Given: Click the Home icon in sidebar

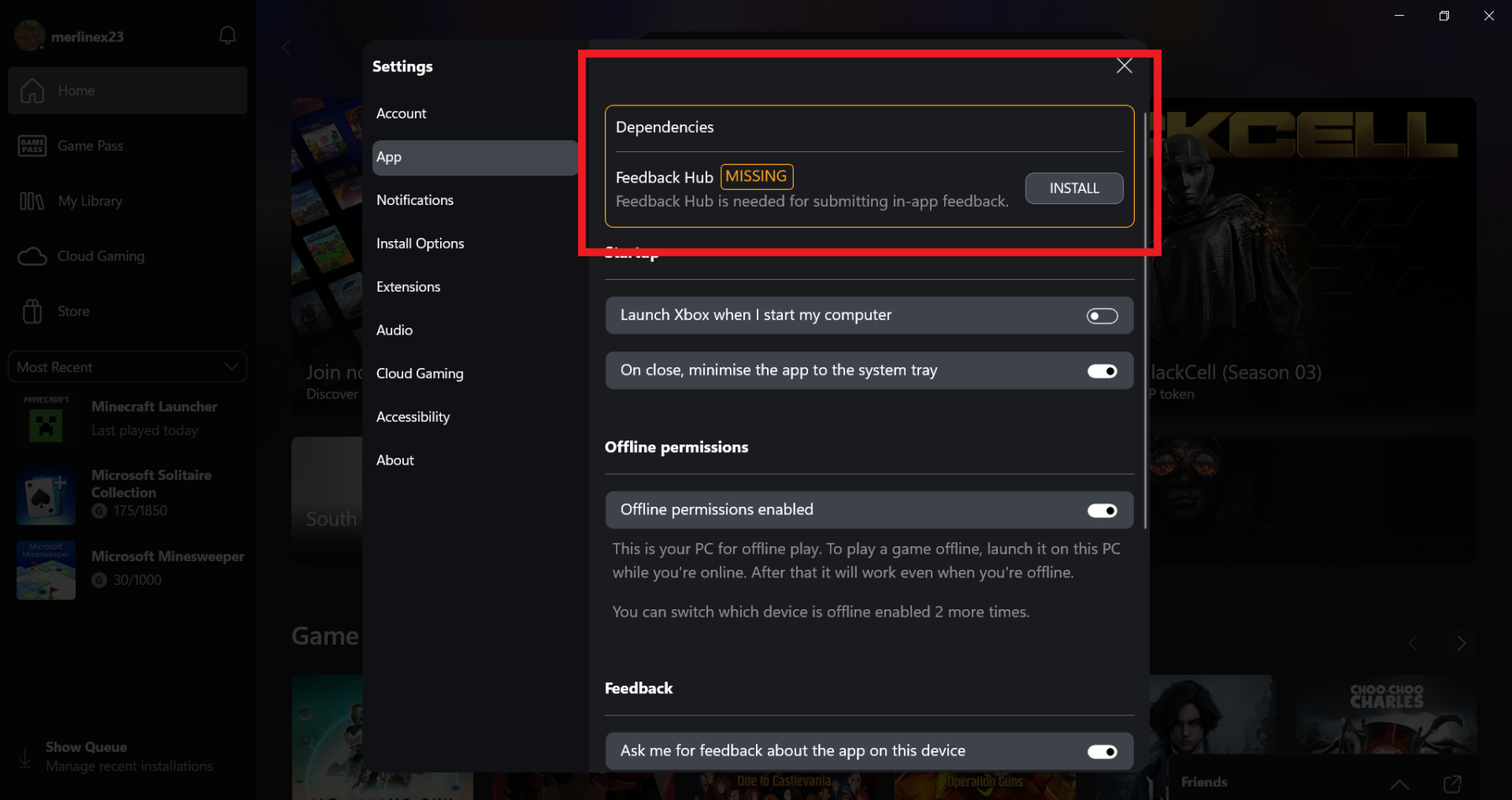Looking at the screenshot, I should (32, 91).
